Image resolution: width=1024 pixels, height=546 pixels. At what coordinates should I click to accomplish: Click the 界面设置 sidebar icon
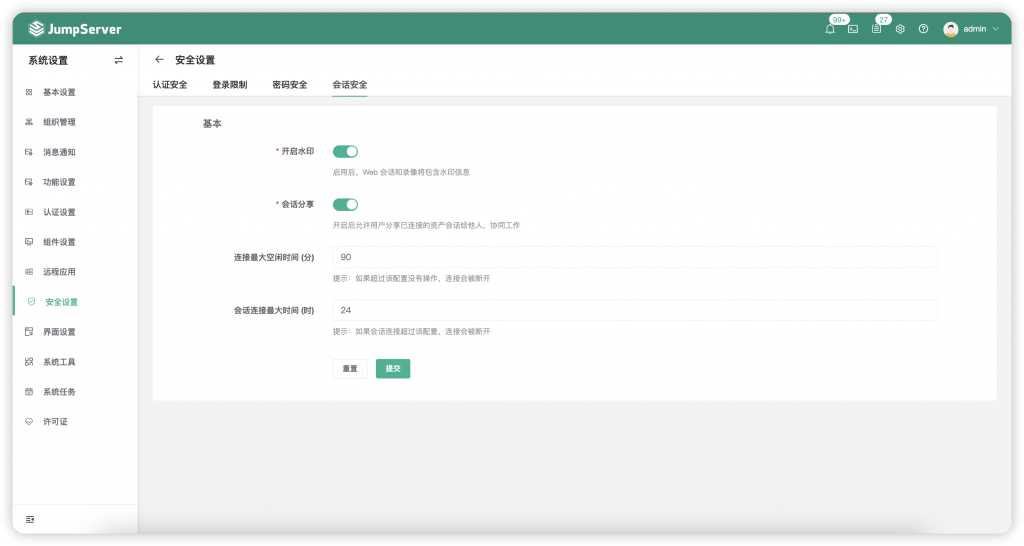point(29,332)
